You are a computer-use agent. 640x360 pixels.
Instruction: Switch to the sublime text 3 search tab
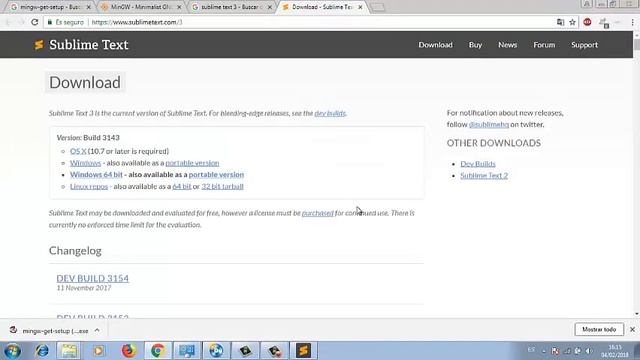[231, 7]
